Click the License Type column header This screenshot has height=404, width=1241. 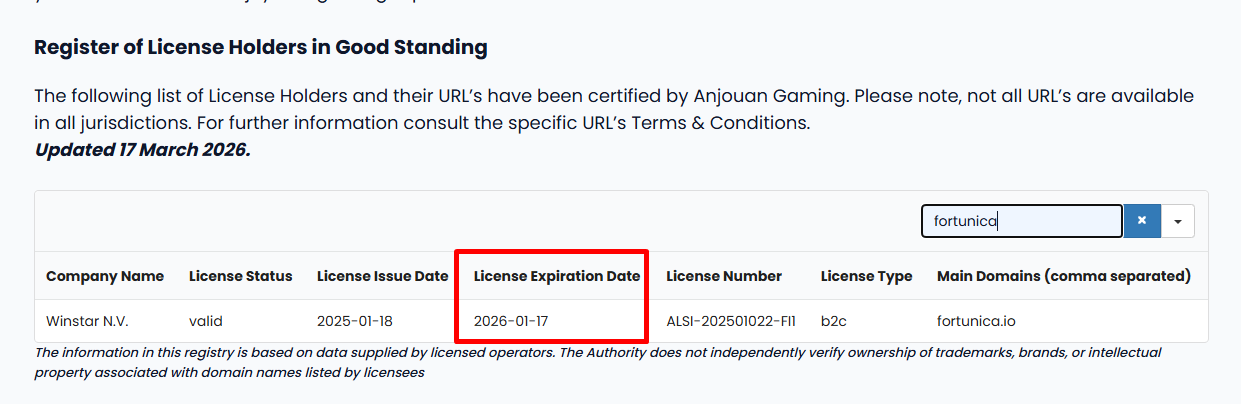(866, 276)
